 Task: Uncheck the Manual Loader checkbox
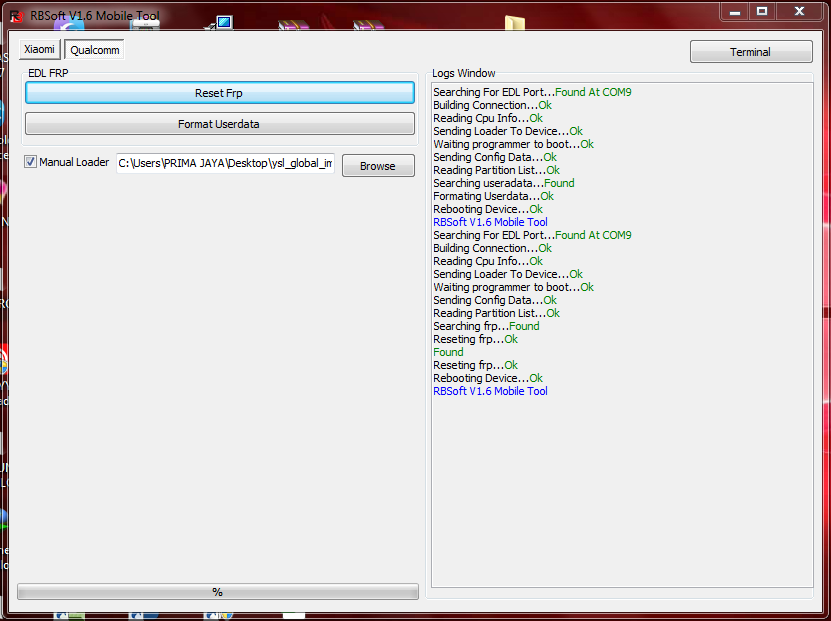[x=31, y=162]
